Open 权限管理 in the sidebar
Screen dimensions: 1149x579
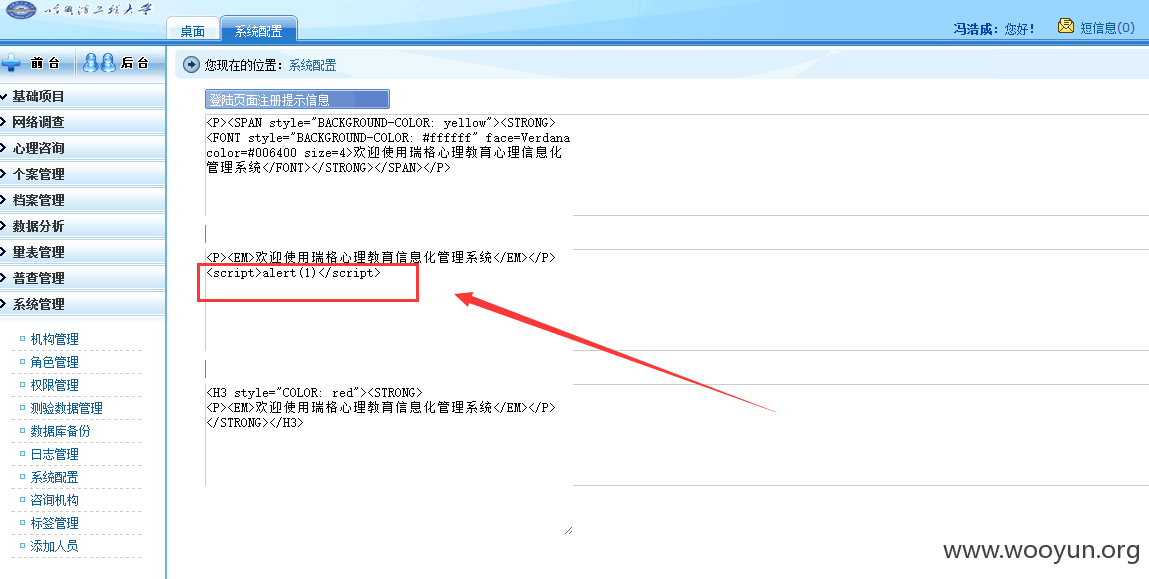tap(54, 385)
